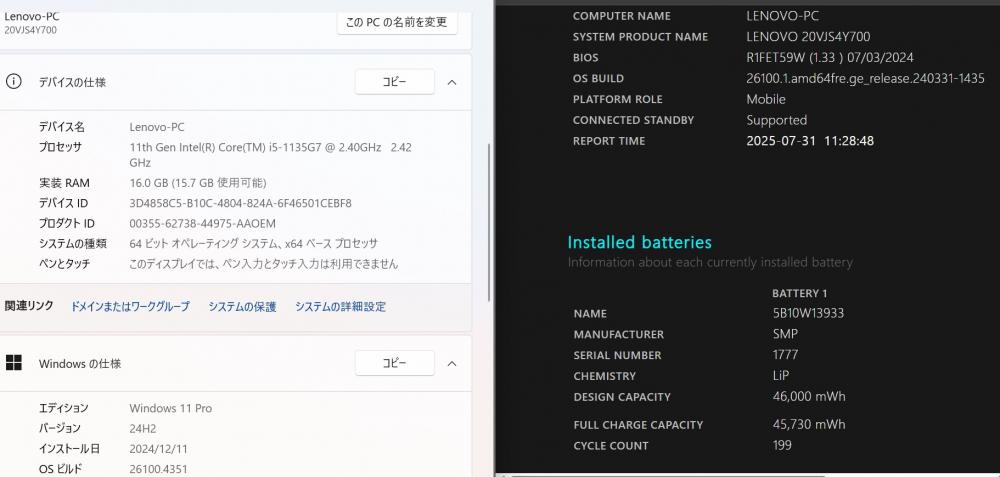This screenshot has width=1000, height=477.
Task: Select the device ID value 3D4858C5
Action: click(x=240, y=203)
